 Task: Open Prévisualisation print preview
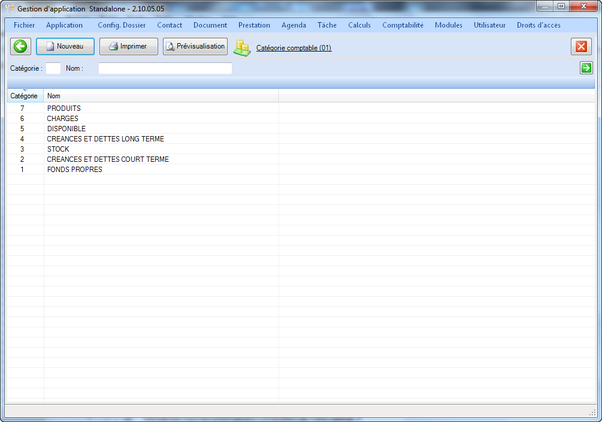195,47
